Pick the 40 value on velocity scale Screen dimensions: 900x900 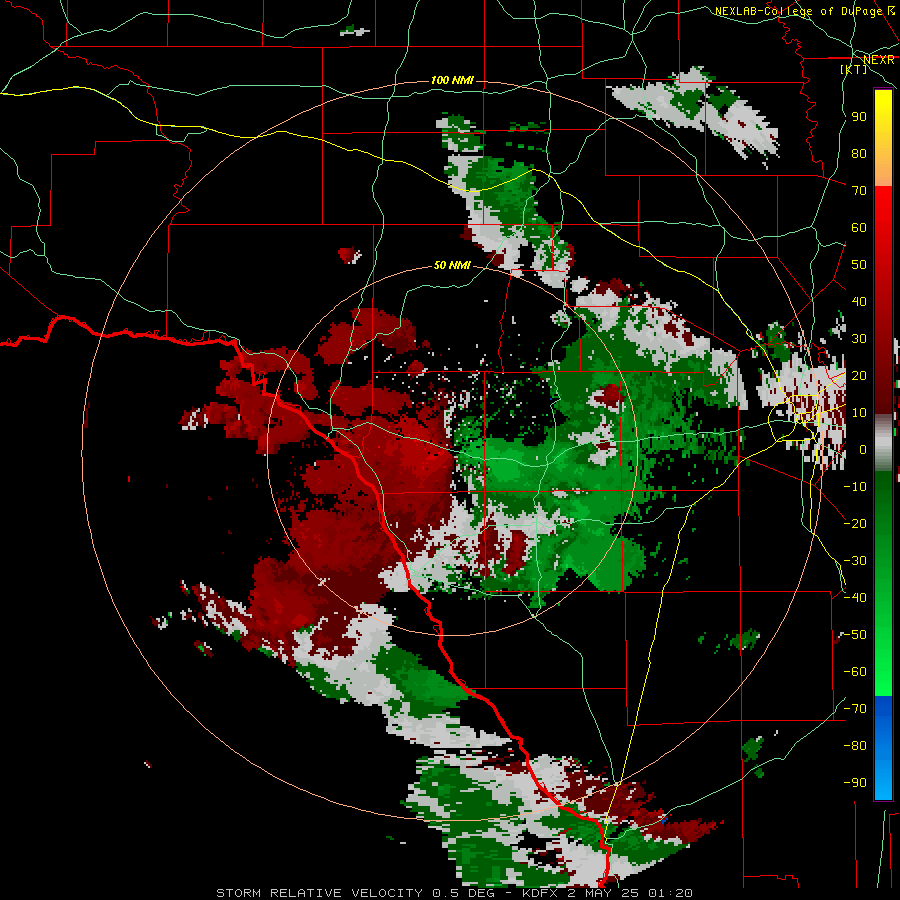tap(859, 302)
